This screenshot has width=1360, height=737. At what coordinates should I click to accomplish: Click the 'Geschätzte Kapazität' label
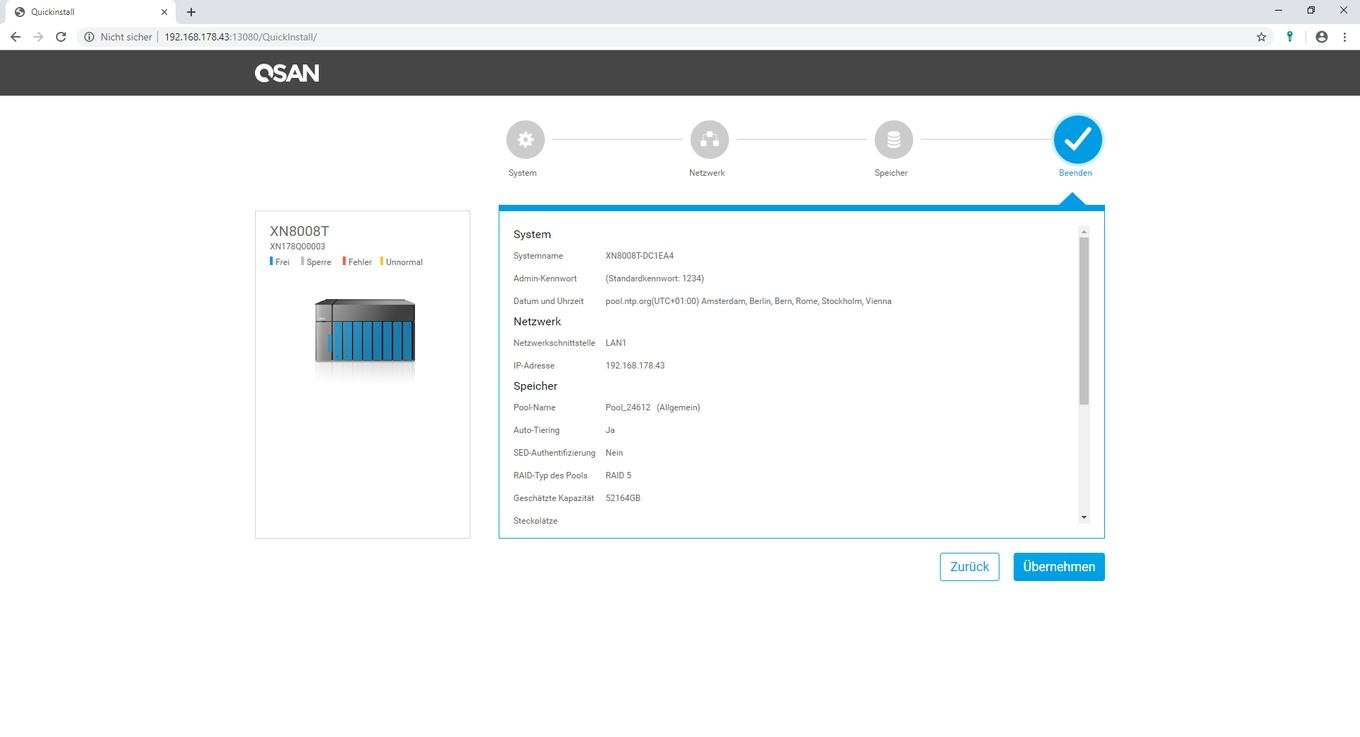click(553, 498)
